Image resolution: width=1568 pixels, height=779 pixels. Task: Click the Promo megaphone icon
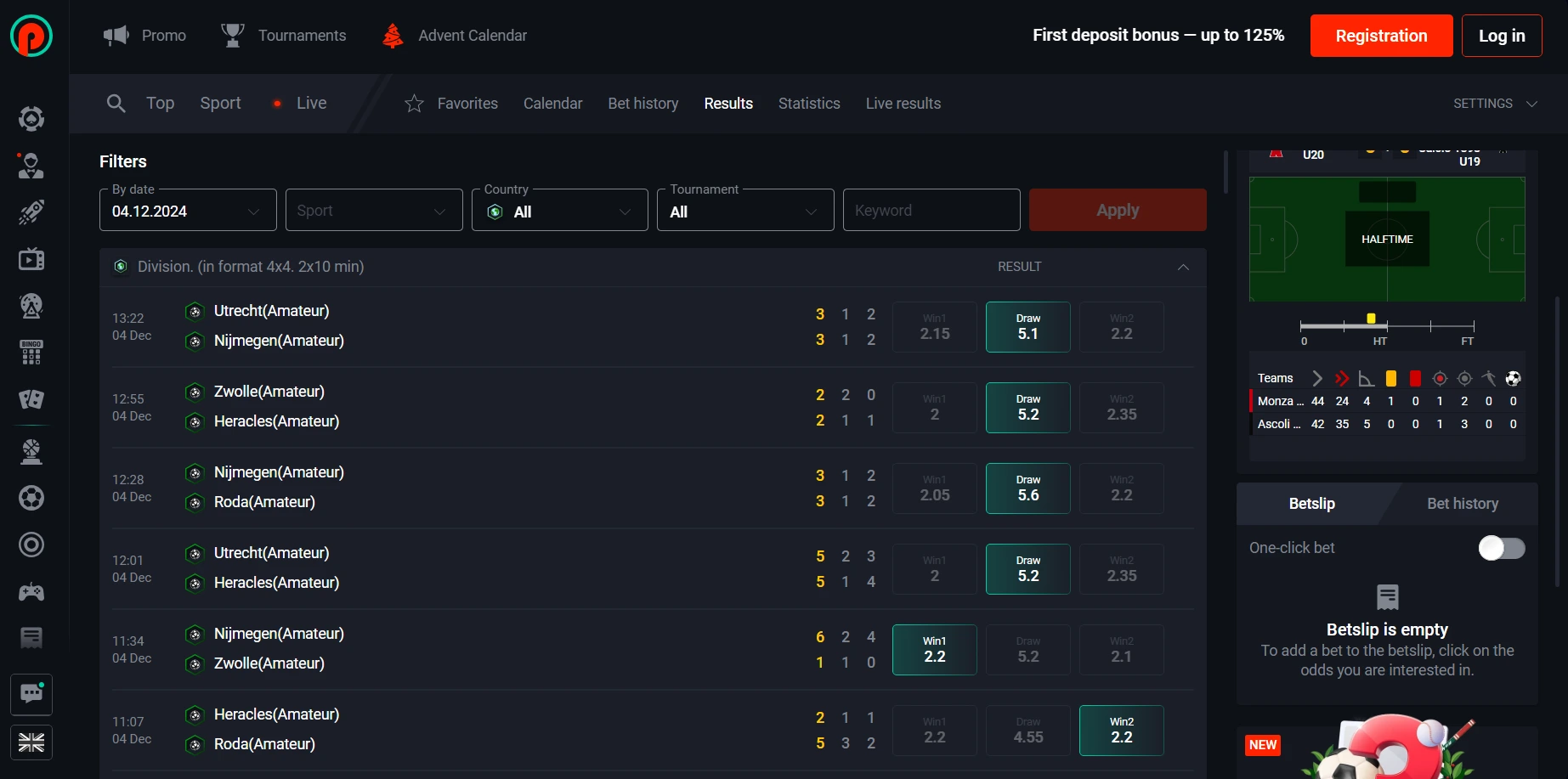pos(116,35)
